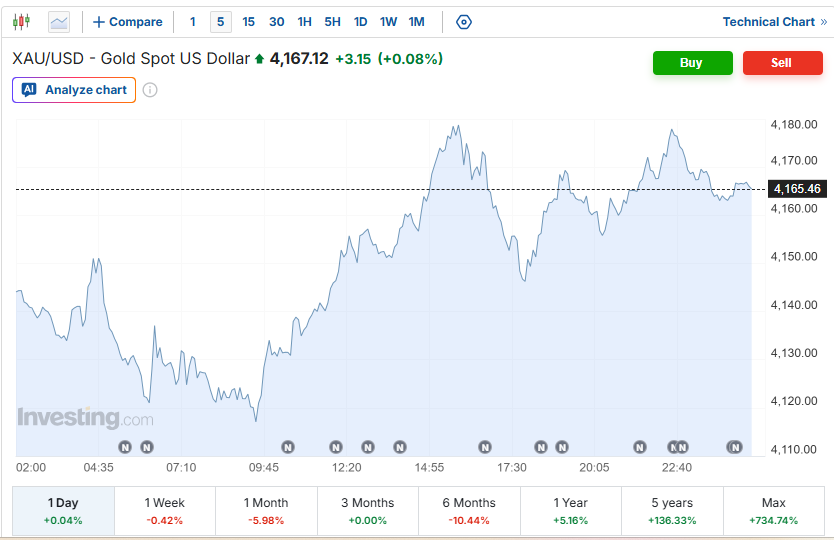
Task: Open chart settings gear icon
Action: (x=464, y=22)
